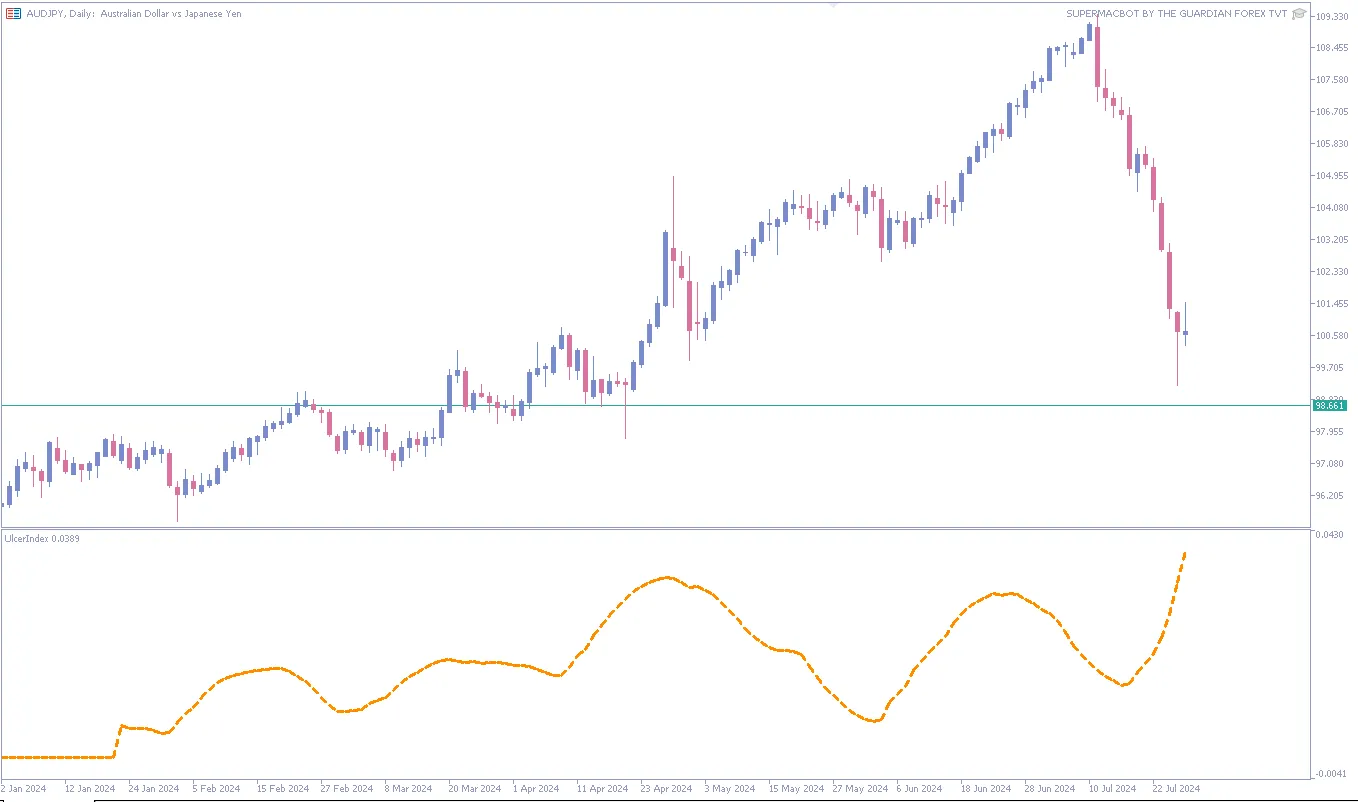
Task: Click the chart panel icon beside AUDJPY title
Action: [13, 13]
